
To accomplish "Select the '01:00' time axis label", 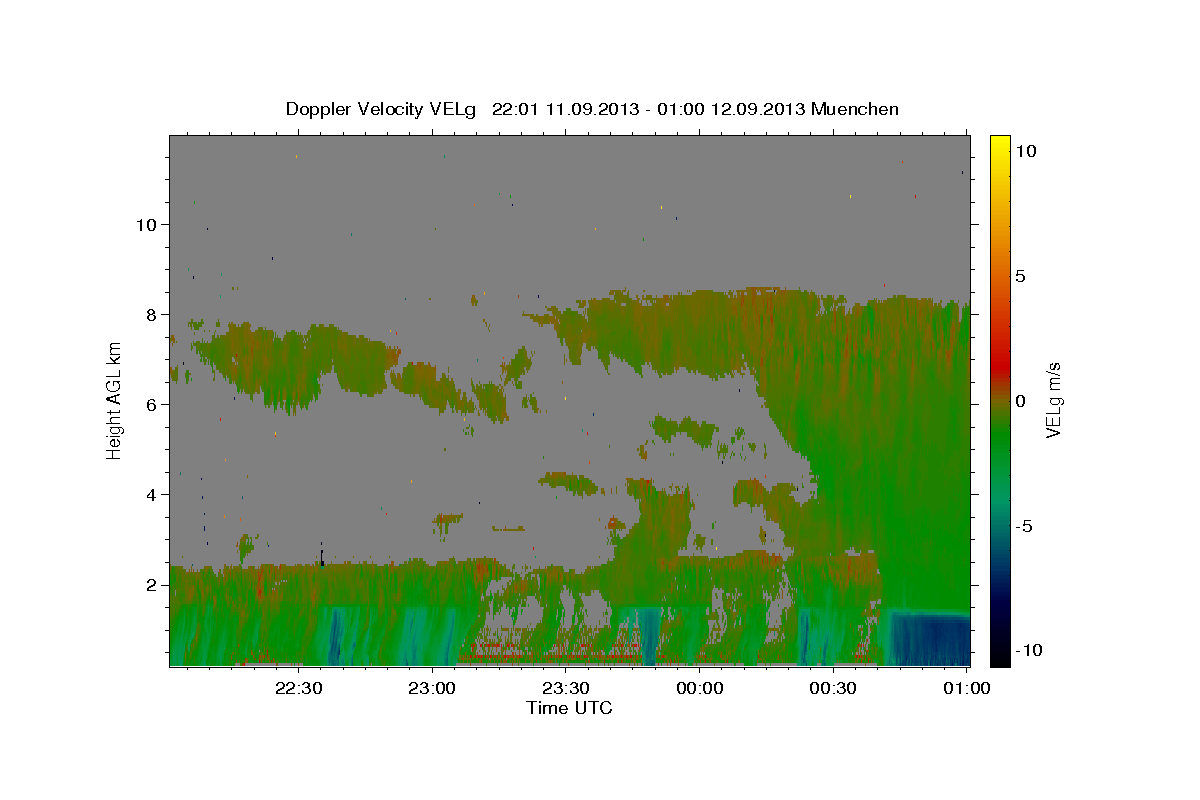I will [x=966, y=688].
